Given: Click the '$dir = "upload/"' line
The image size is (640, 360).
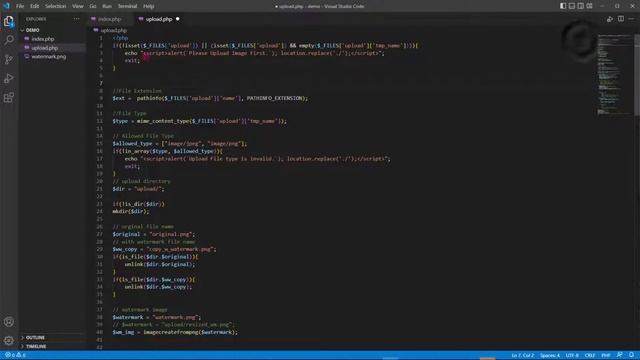Looking at the screenshot, I should [x=138, y=189].
